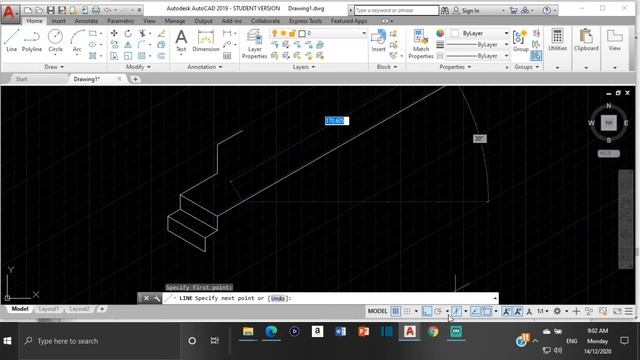Click the Start file tab
The width and height of the screenshot is (640, 360).
[22, 79]
